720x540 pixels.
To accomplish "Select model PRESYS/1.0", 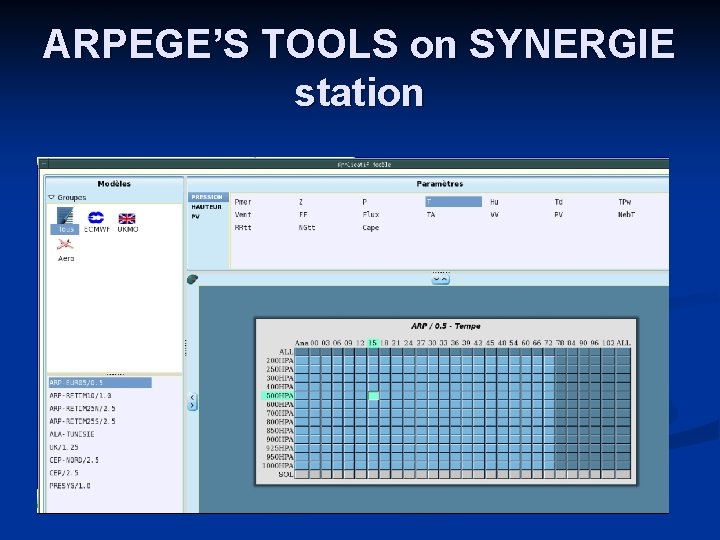I will pos(70,485).
